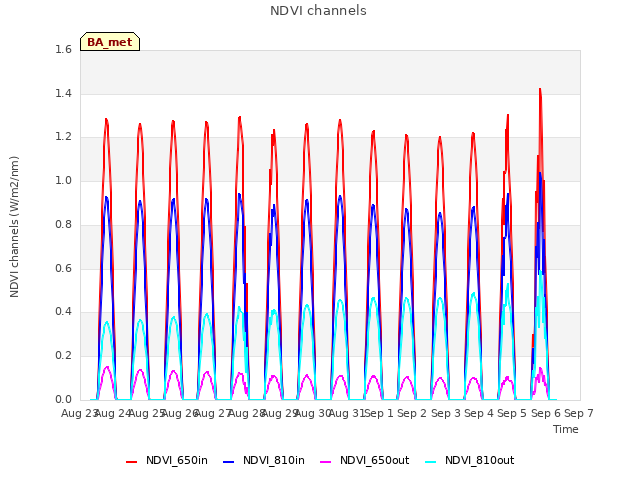
Task: Click the 1.2 y-axis tick label
Action: (63, 137)
